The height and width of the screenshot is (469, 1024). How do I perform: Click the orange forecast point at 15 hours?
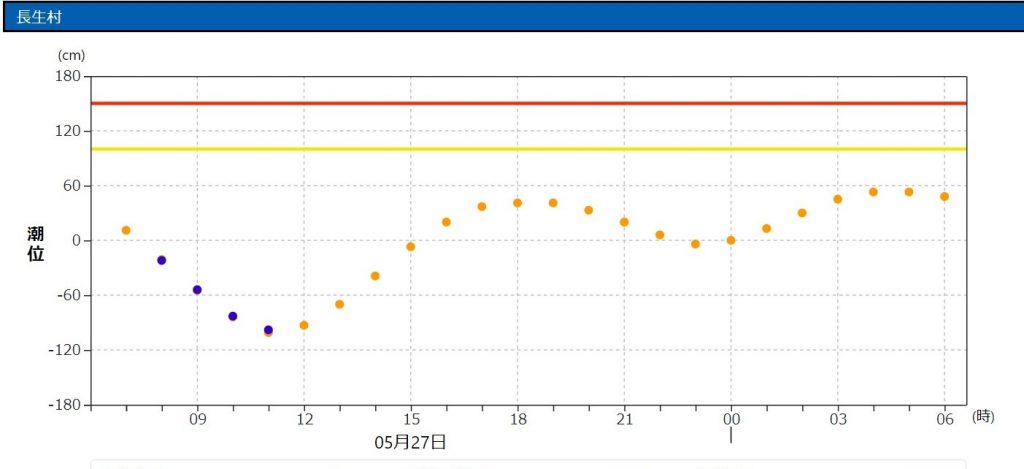[x=411, y=247]
